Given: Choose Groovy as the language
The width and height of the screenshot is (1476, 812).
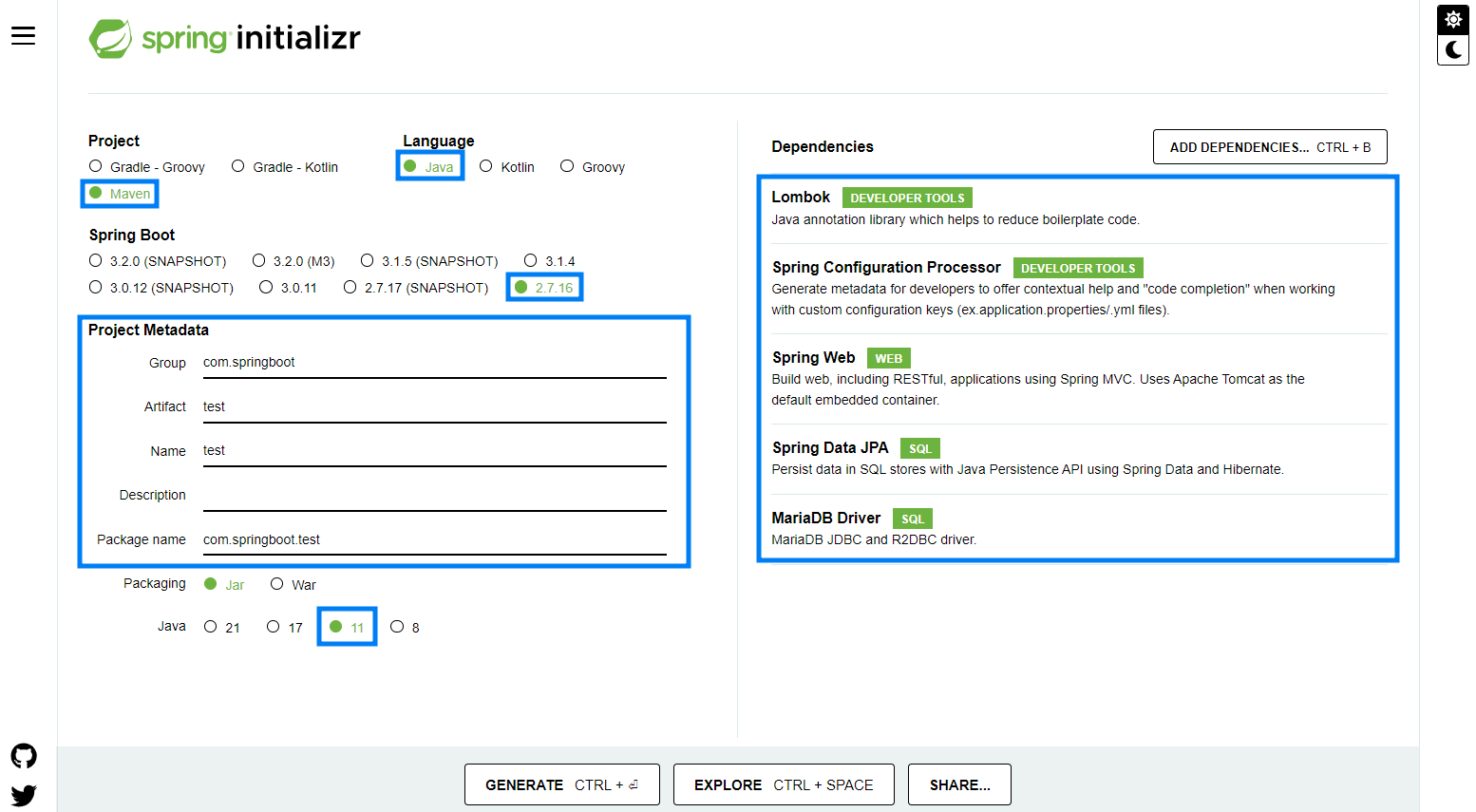Looking at the screenshot, I should (x=593, y=167).
